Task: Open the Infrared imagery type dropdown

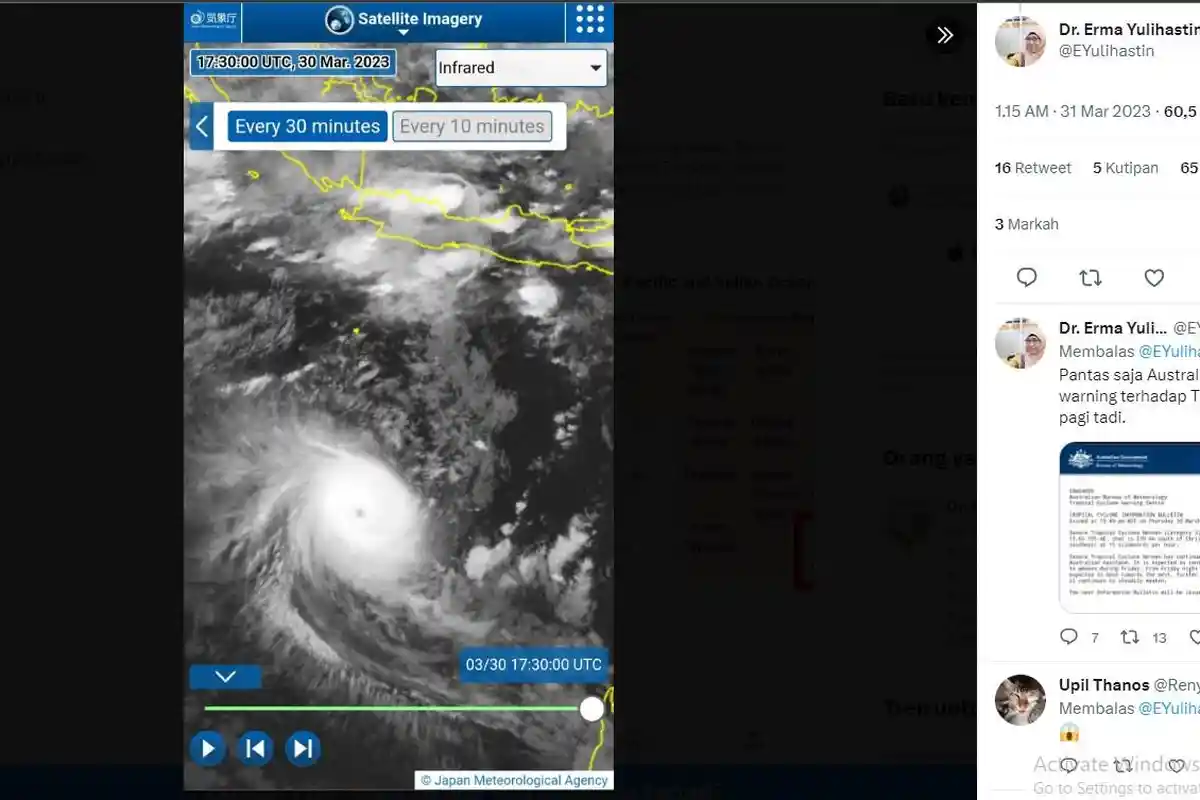Action: [520, 68]
